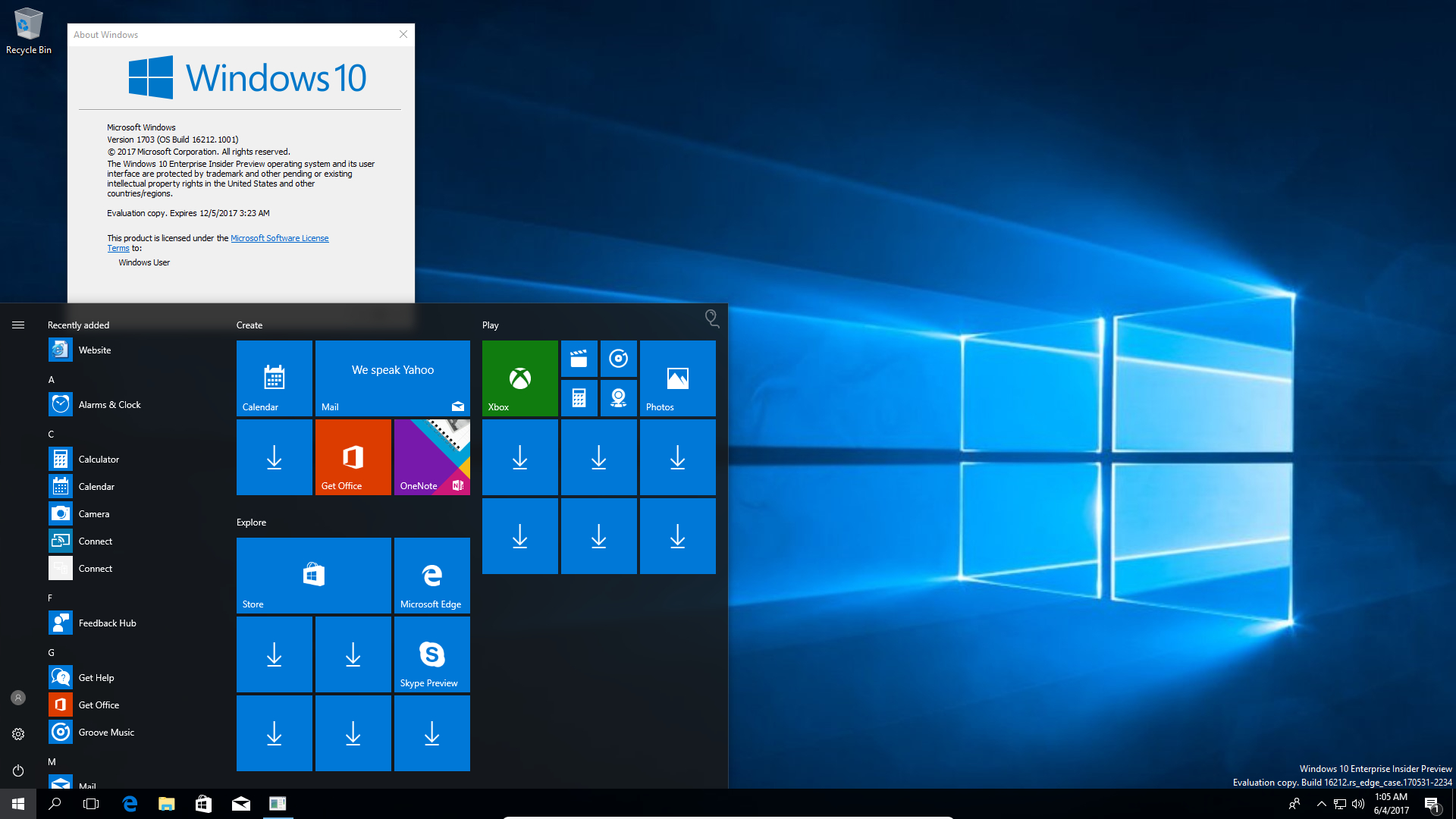
Task: Open the Store tile in Explore group
Action: click(x=314, y=576)
